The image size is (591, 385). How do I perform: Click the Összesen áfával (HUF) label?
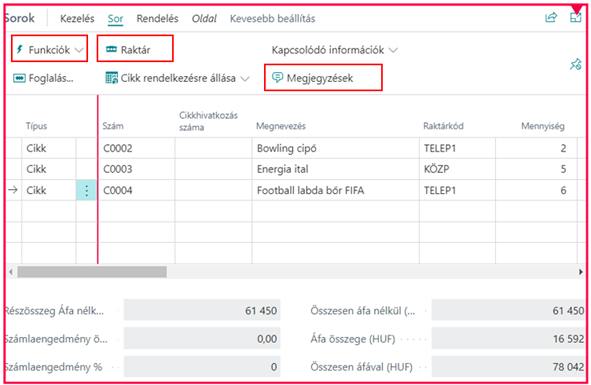coord(361,367)
